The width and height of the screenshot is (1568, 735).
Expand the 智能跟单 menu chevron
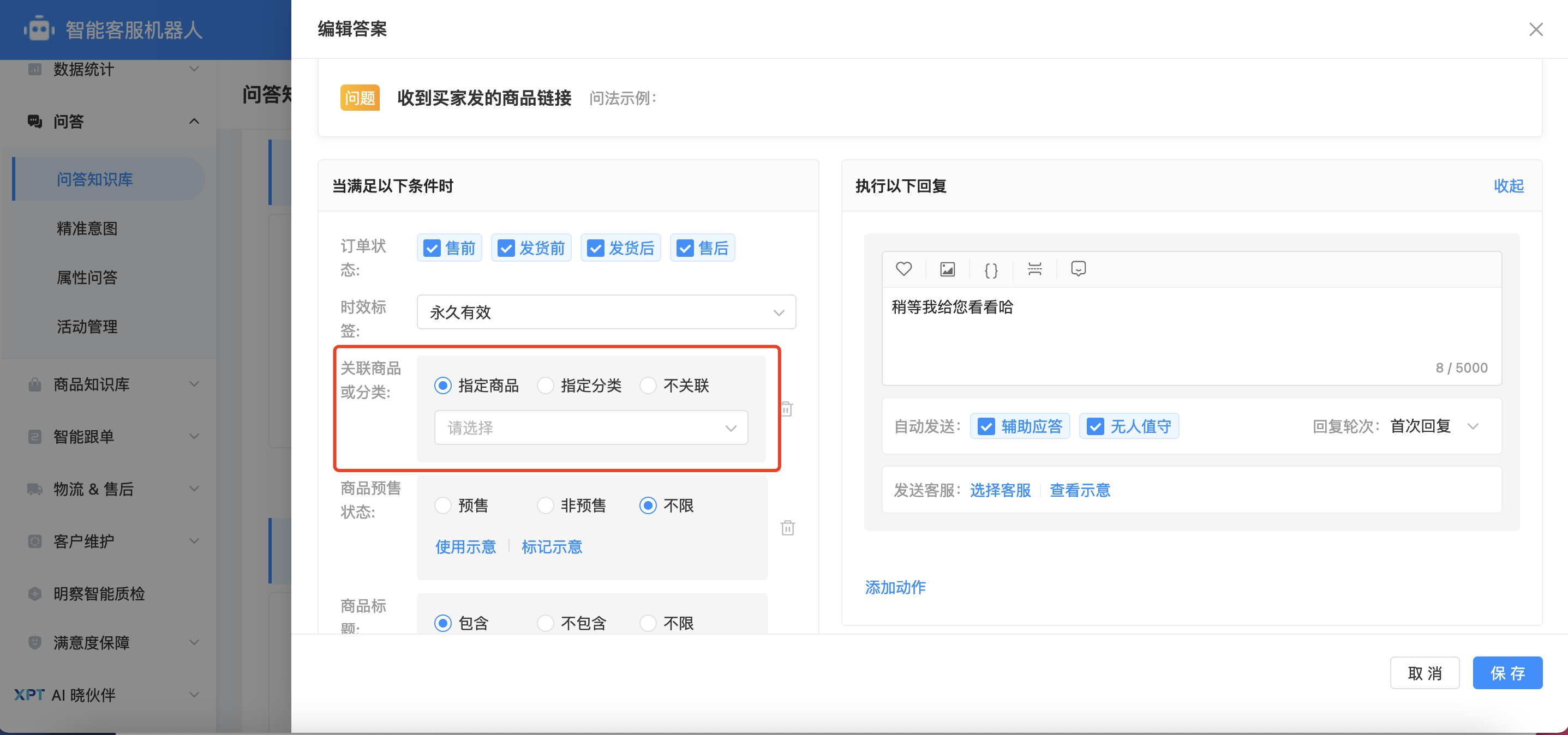tap(194, 437)
